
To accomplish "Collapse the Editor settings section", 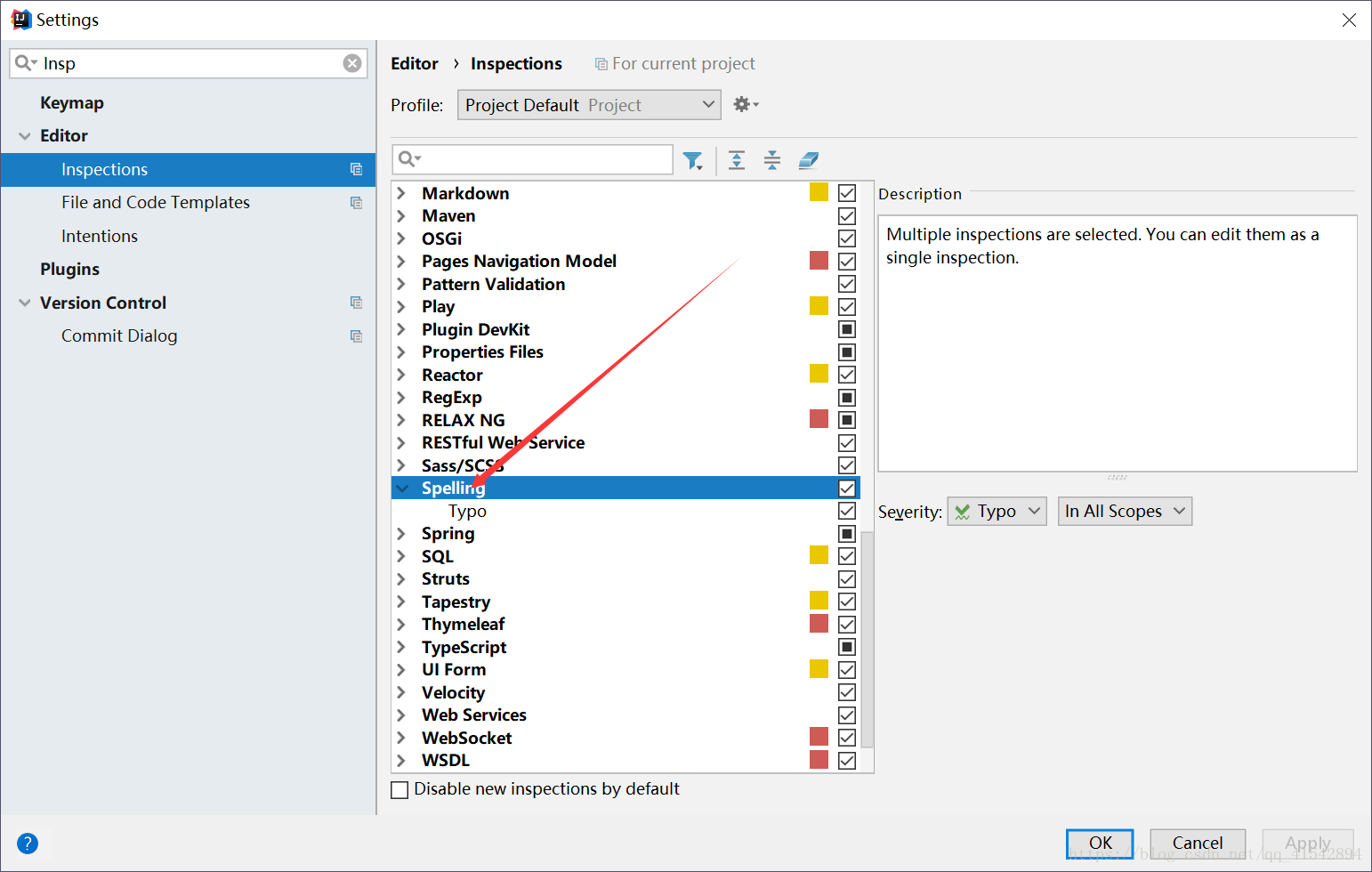I will tap(25, 136).
